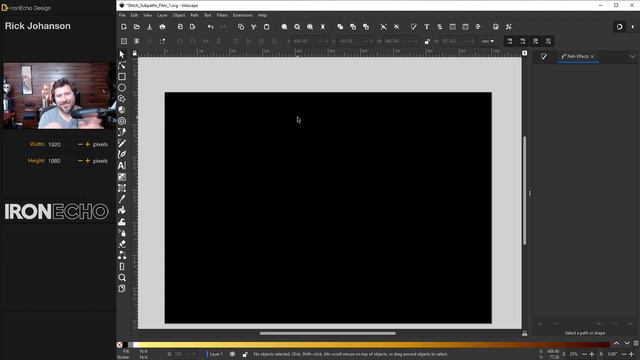
Task: Toggle the snapping control icon
Action: [620, 27]
